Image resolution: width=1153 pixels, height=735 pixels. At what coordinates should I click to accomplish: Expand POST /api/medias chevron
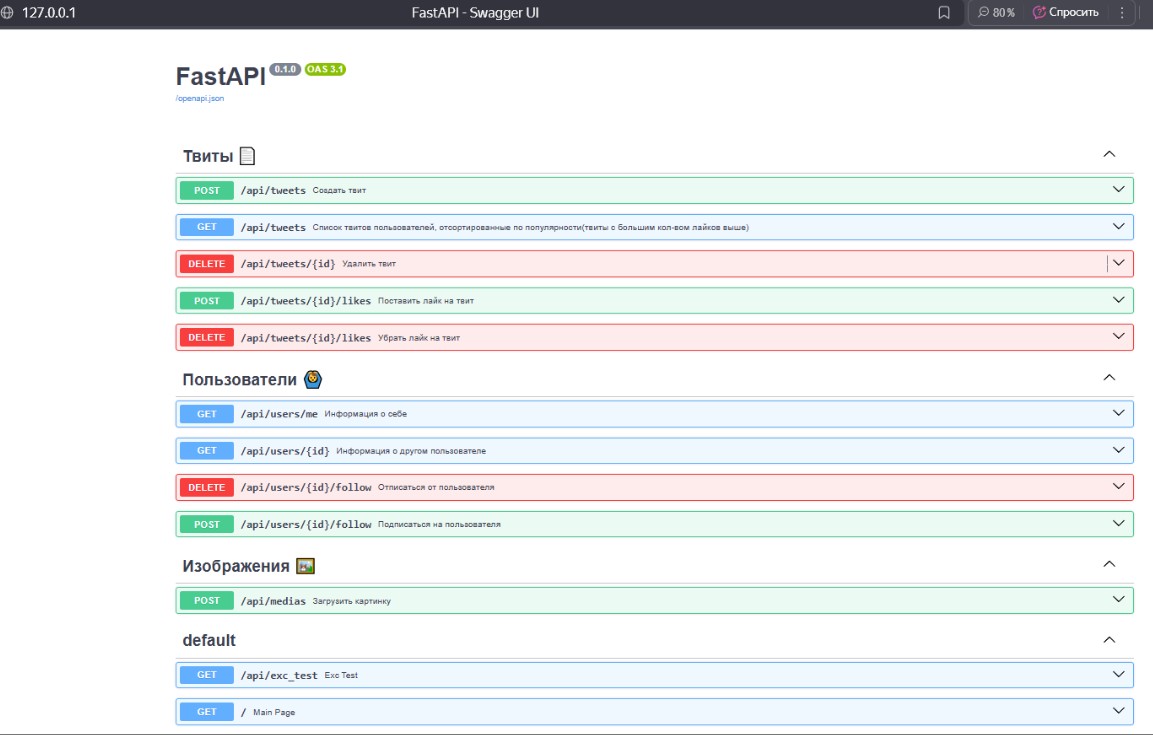(1118, 600)
